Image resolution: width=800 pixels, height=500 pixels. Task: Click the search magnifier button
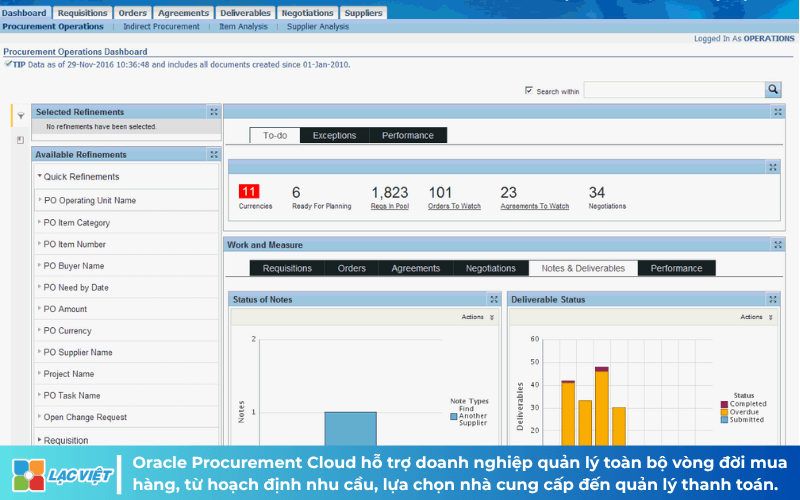pos(773,90)
